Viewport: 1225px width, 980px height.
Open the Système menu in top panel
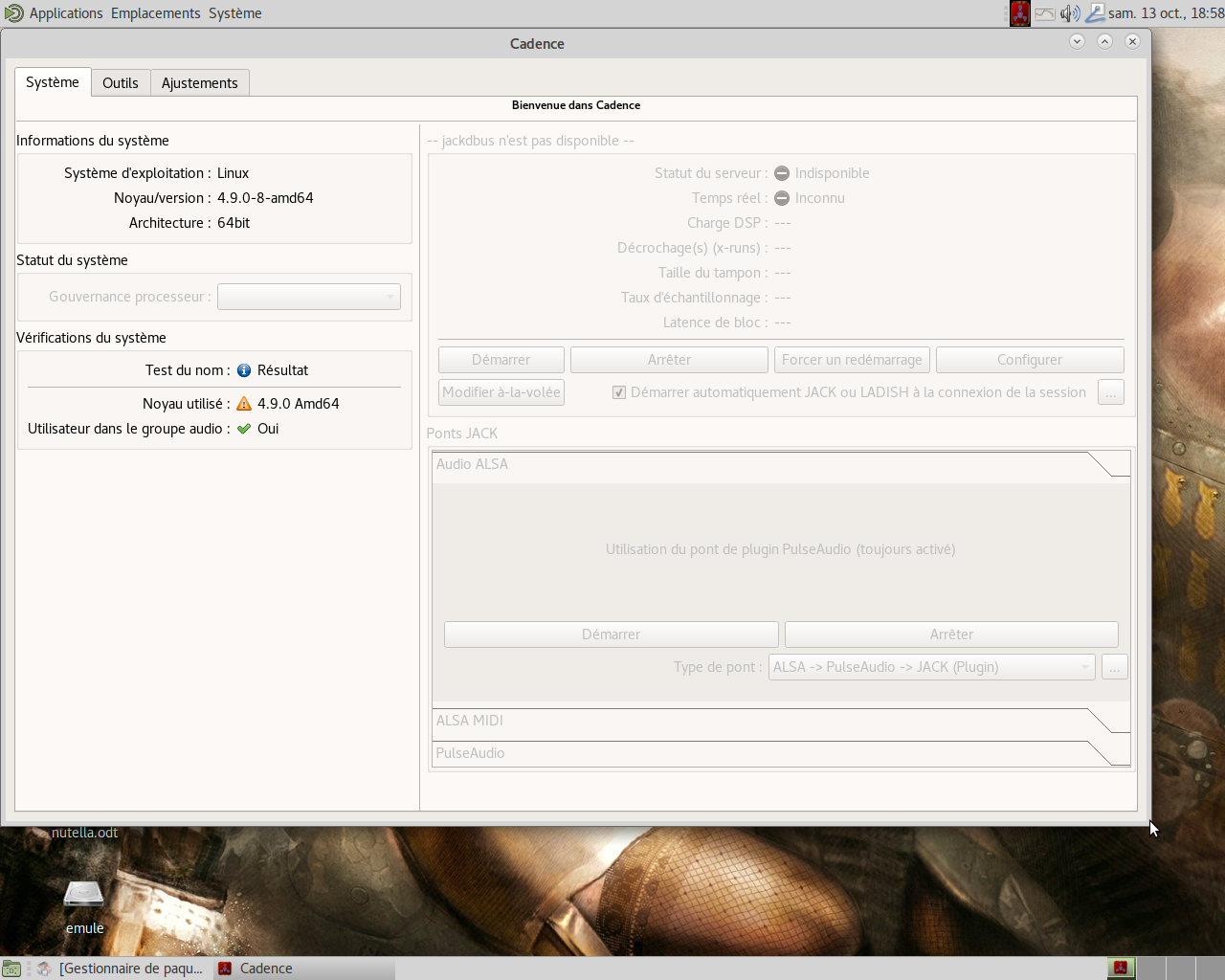235,13
